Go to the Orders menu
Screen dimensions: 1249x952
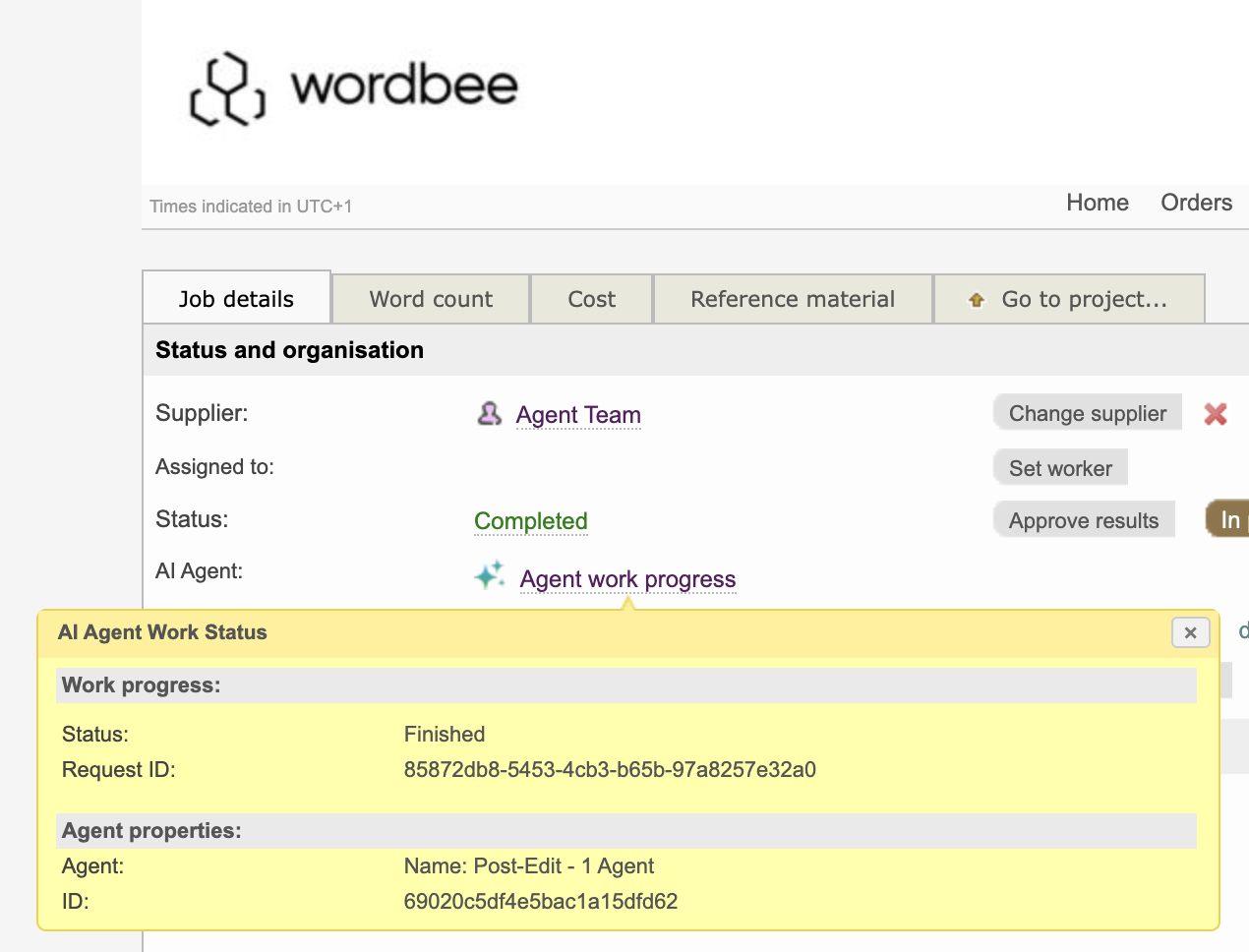click(1195, 203)
